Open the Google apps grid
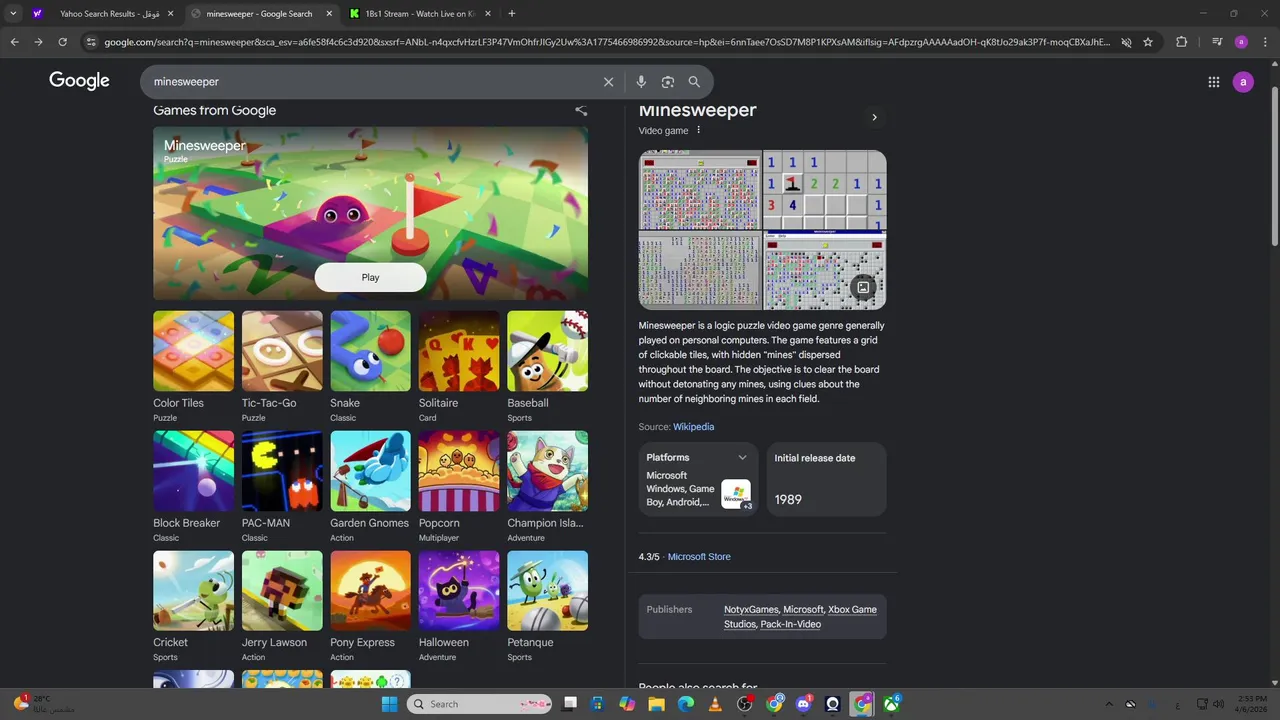Screen dimensions: 1280x720 pyautogui.click(x=1214, y=82)
